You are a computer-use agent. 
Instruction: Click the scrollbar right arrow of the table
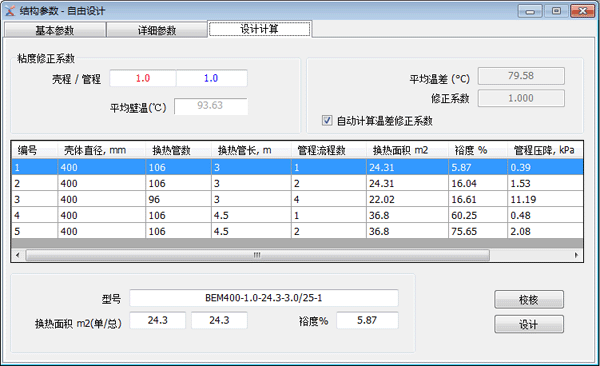pyautogui.click(x=576, y=255)
